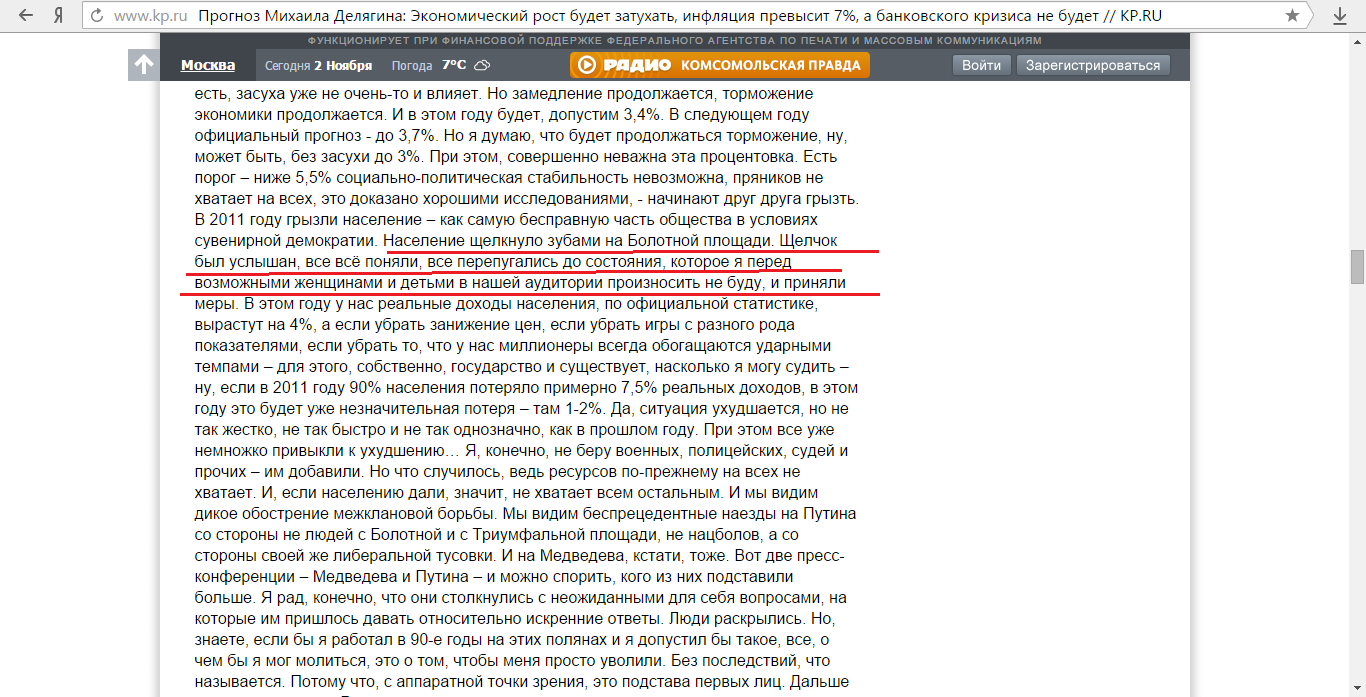This screenshot has height=697, width=1366.
Task: Bookmark the page with the star icon
Action: click(x=1292, y=16)
